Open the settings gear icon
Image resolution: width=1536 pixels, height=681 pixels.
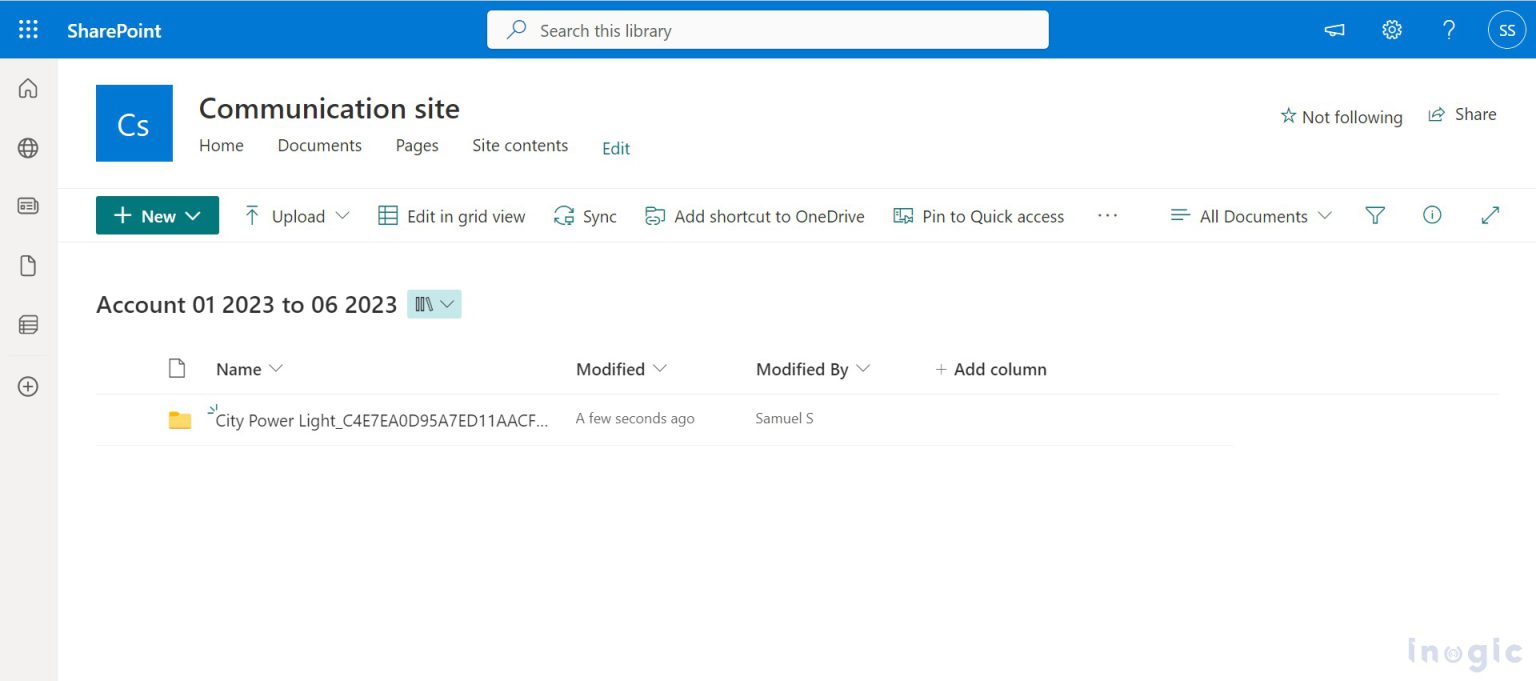(x=1392, y=30)
